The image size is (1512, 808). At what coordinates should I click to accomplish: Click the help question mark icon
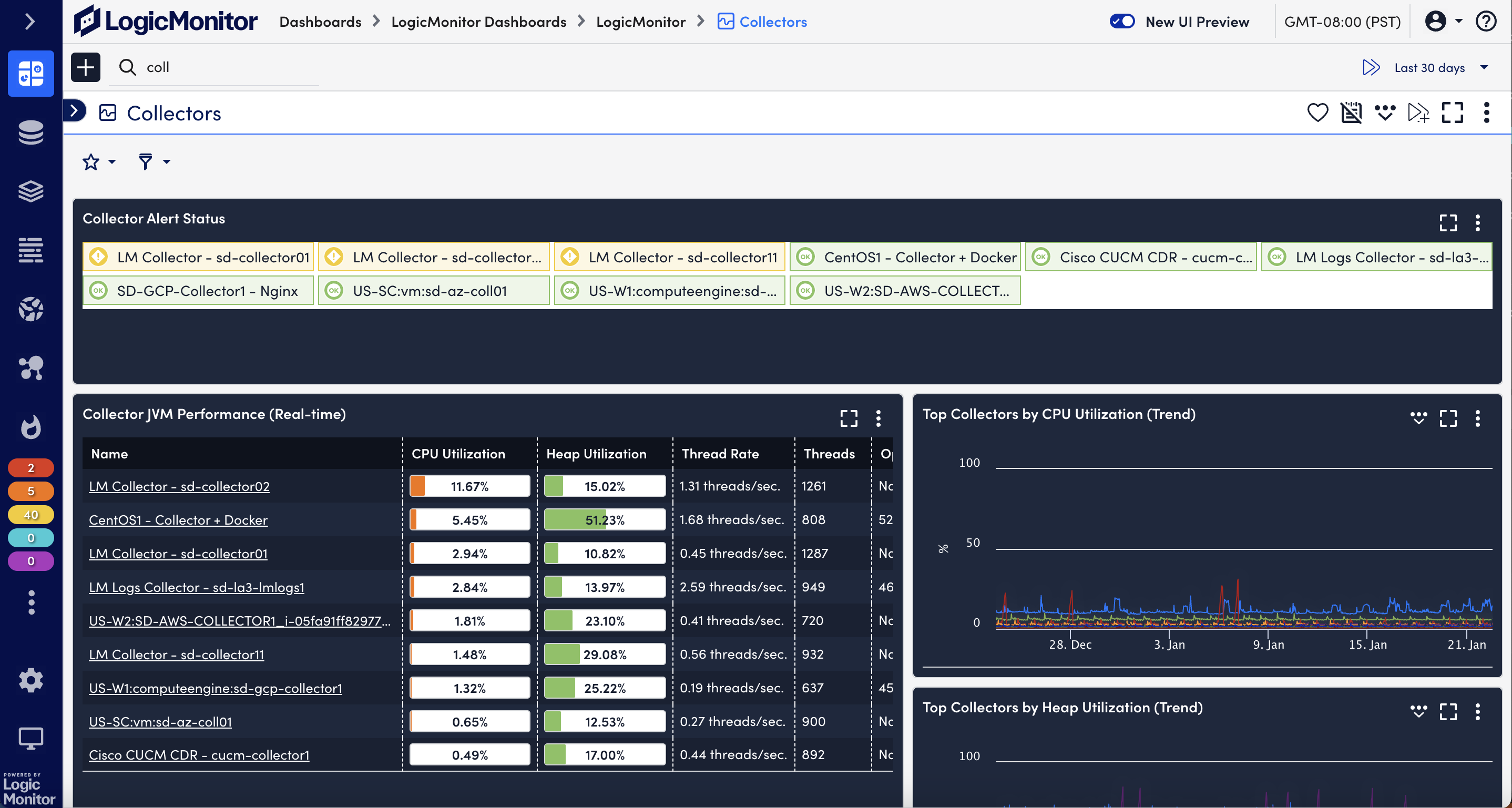(1486, 22)
